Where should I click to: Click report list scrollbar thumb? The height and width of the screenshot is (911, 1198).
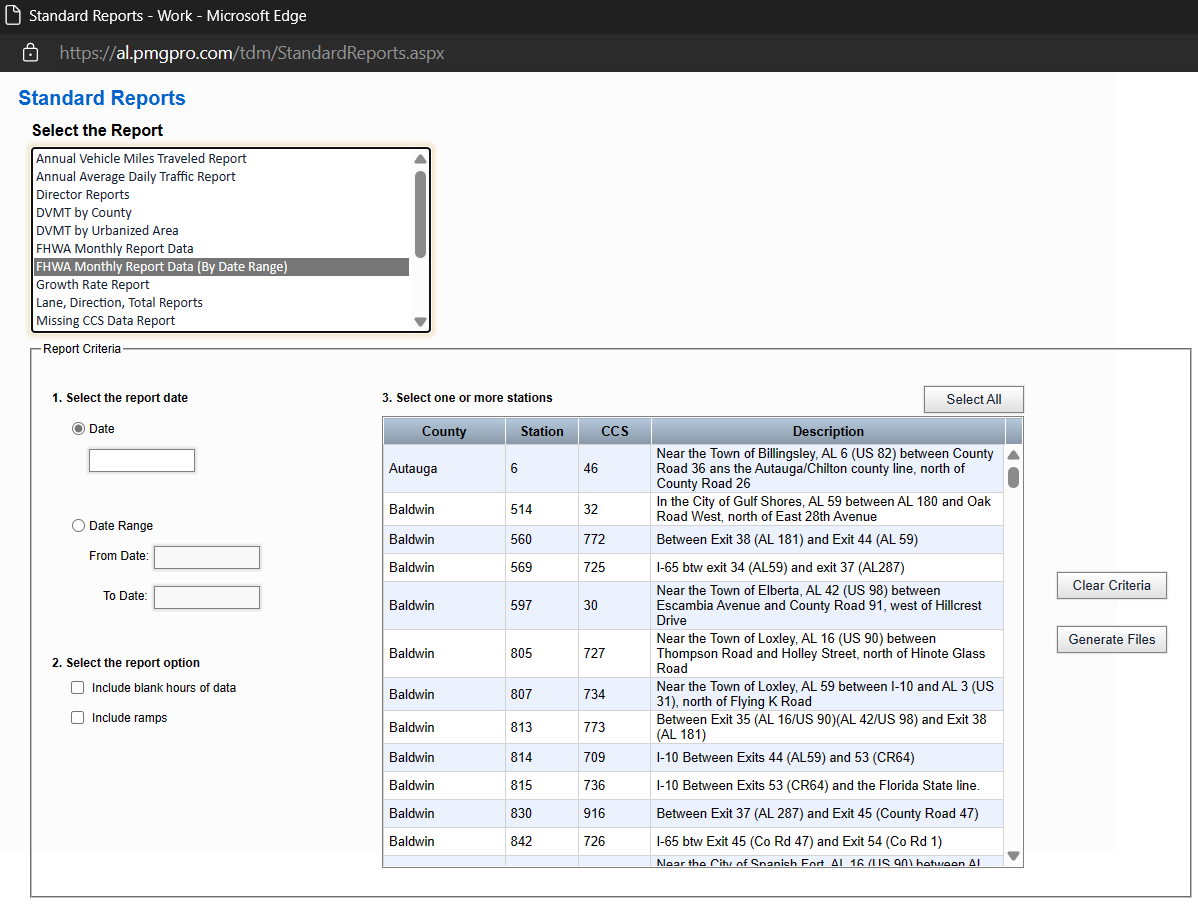(x=420, y=215)
